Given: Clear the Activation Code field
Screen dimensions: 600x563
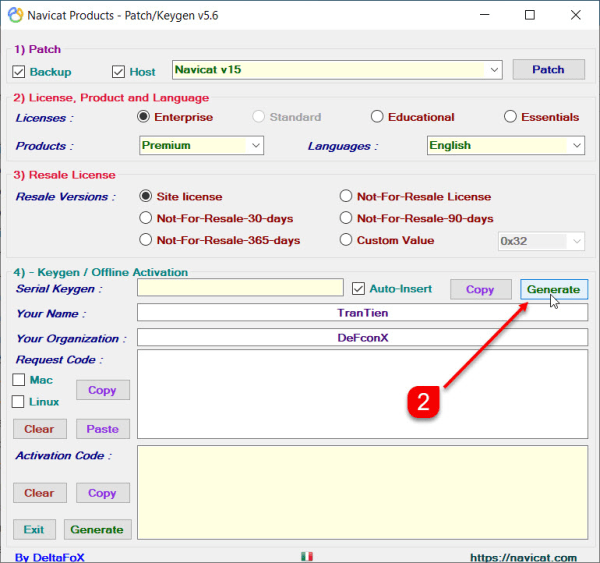Looking at the screenshot, I should coord(40,493).
